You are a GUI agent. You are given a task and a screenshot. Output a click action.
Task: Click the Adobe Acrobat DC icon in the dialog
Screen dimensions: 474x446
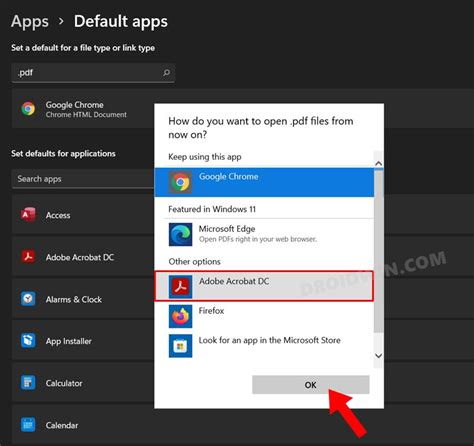click(x=180, y=286)
